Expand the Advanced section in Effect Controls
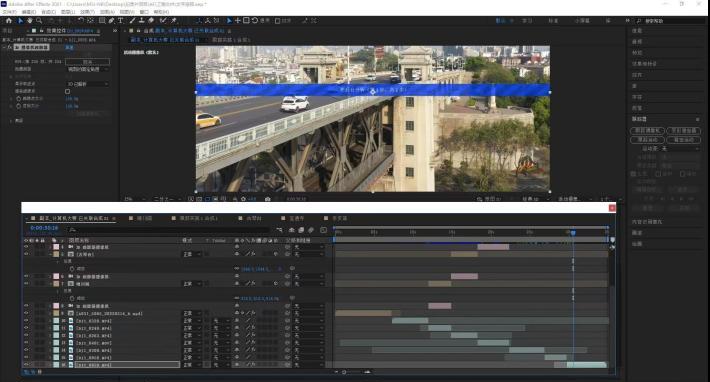 click(11, 121)
